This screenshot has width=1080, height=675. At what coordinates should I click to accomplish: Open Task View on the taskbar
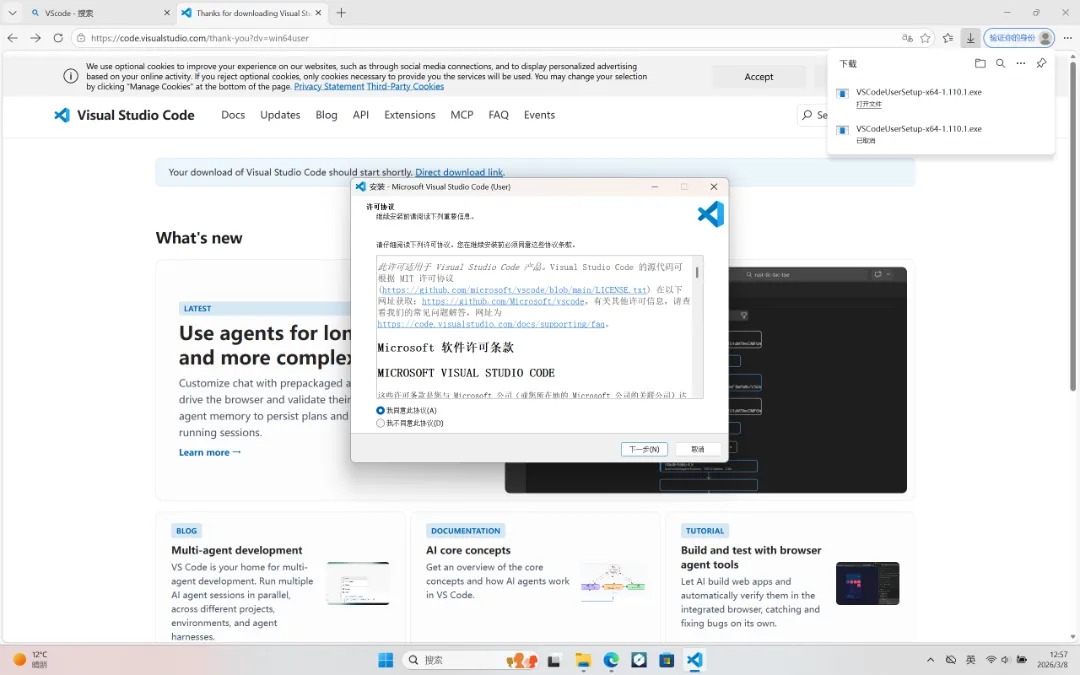click(x=554, y=660)
